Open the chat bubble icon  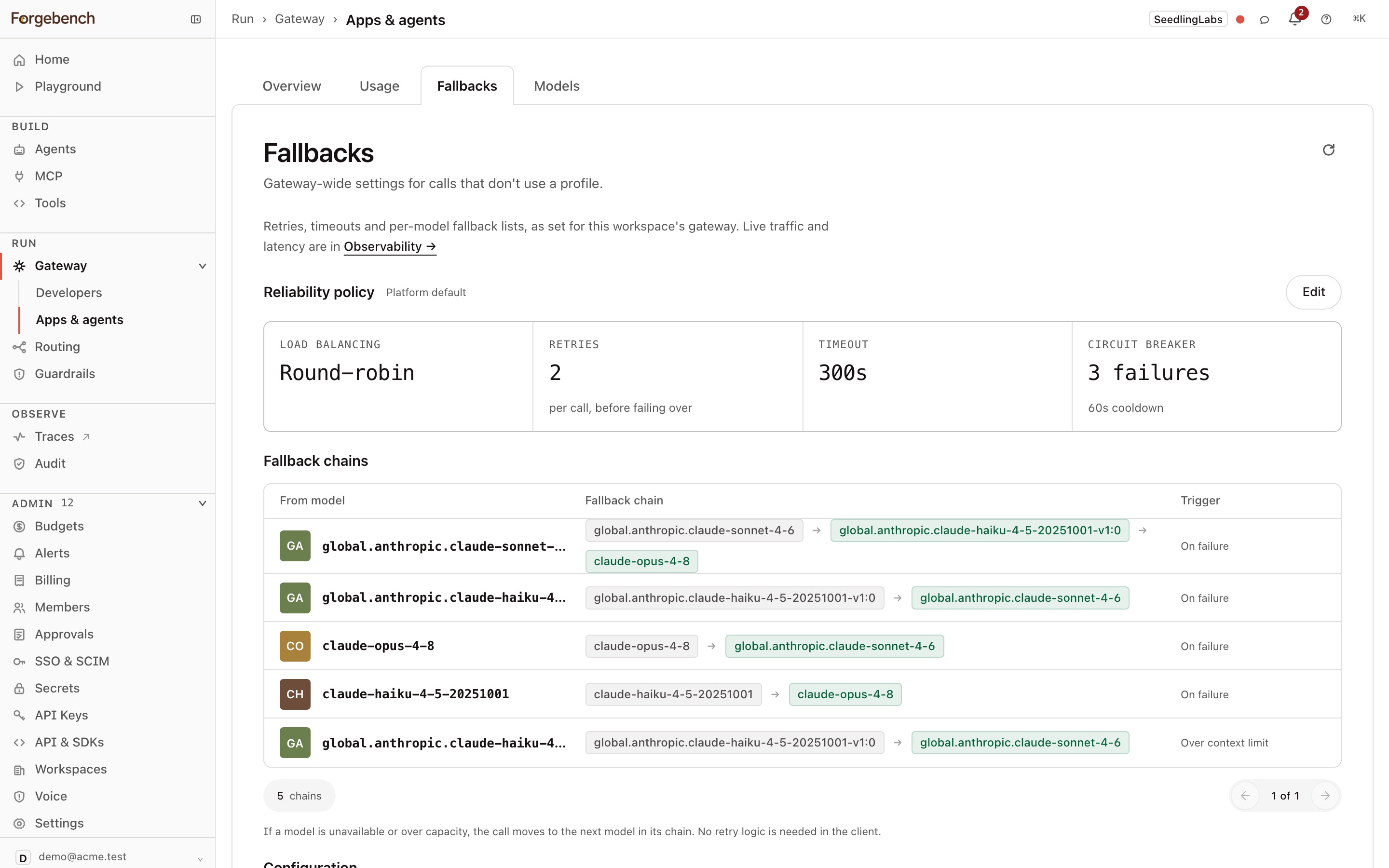point(1264,19)
